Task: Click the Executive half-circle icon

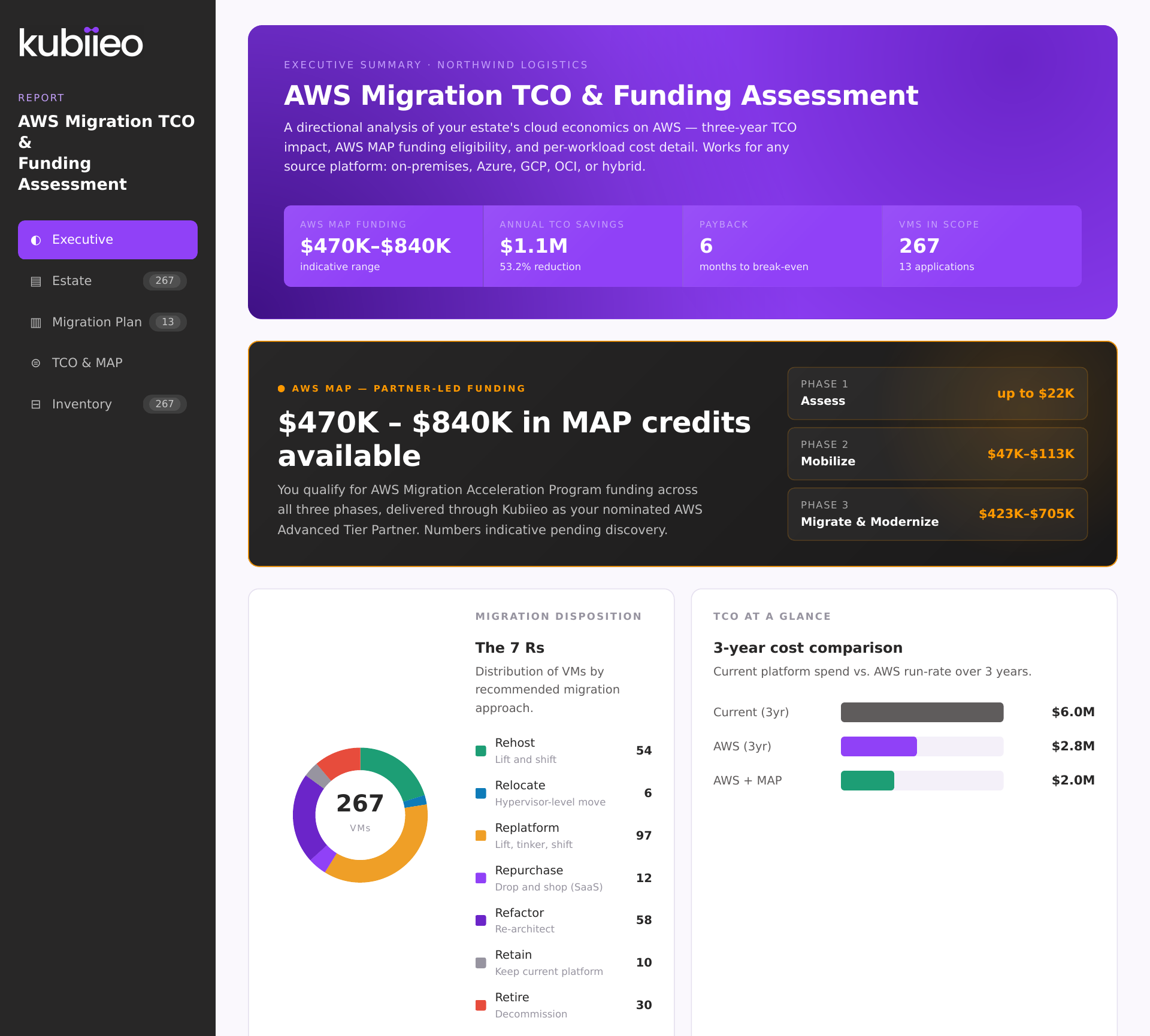Action: tap(36, 240)
